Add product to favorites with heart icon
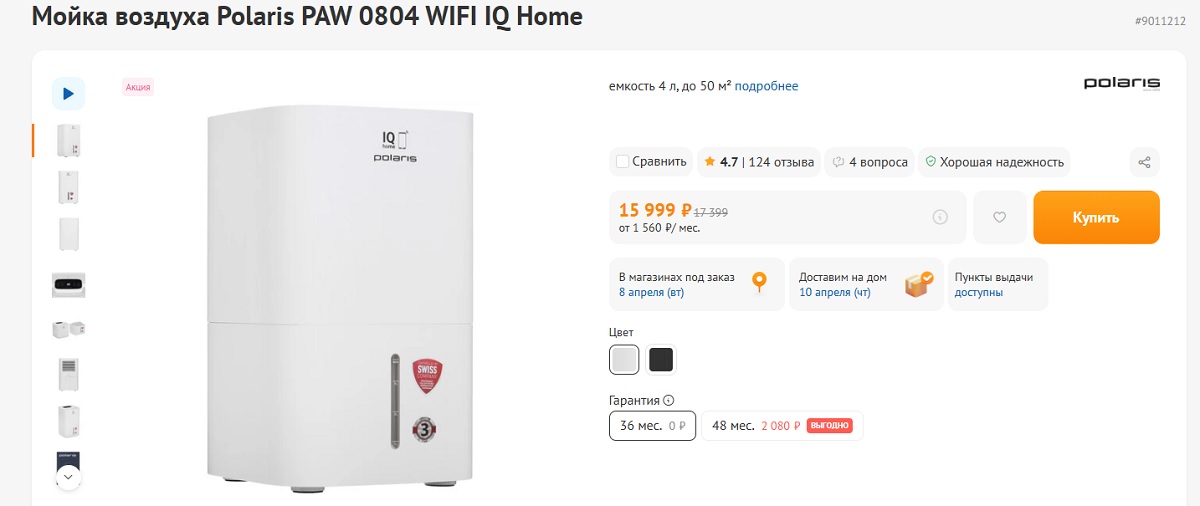Viewport: 1200px width, 506px height. pos(999,217)
